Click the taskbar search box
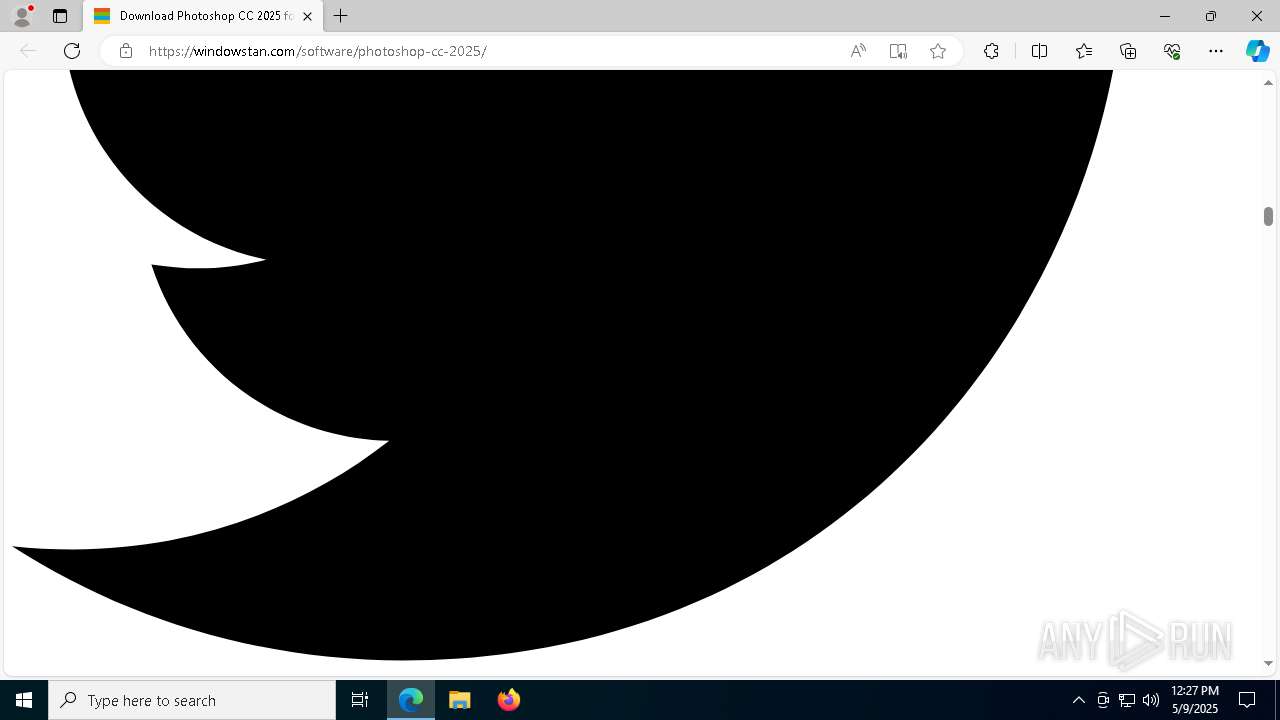This screenshot has height=720, width=1280. 192,700
